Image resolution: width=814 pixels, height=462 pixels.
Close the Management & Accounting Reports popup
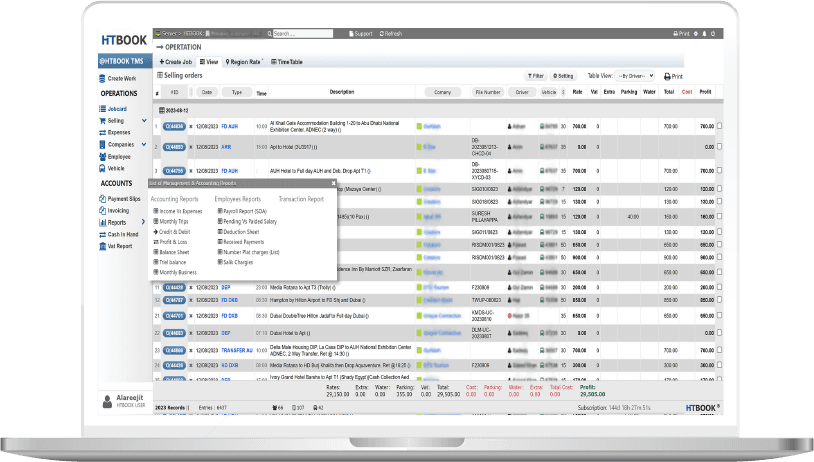click(333, 183)
